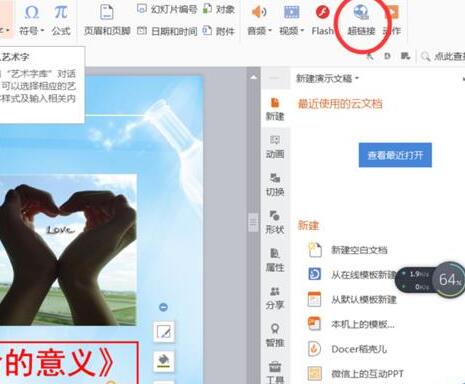Click the 视频 video icon
The height and width of the screenshot is (384, 465).
click(291, 12)
